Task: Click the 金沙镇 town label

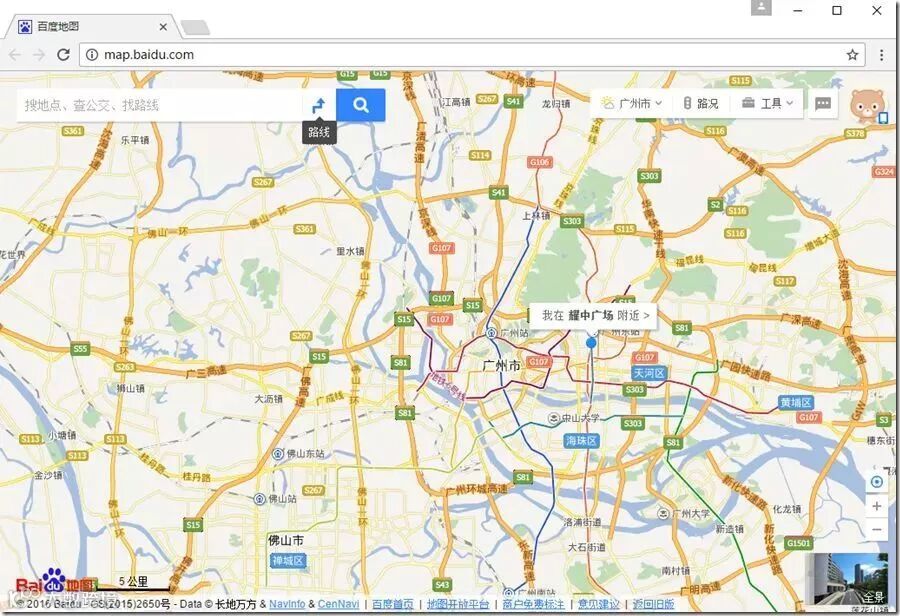Action: click(x=48, y=475)
